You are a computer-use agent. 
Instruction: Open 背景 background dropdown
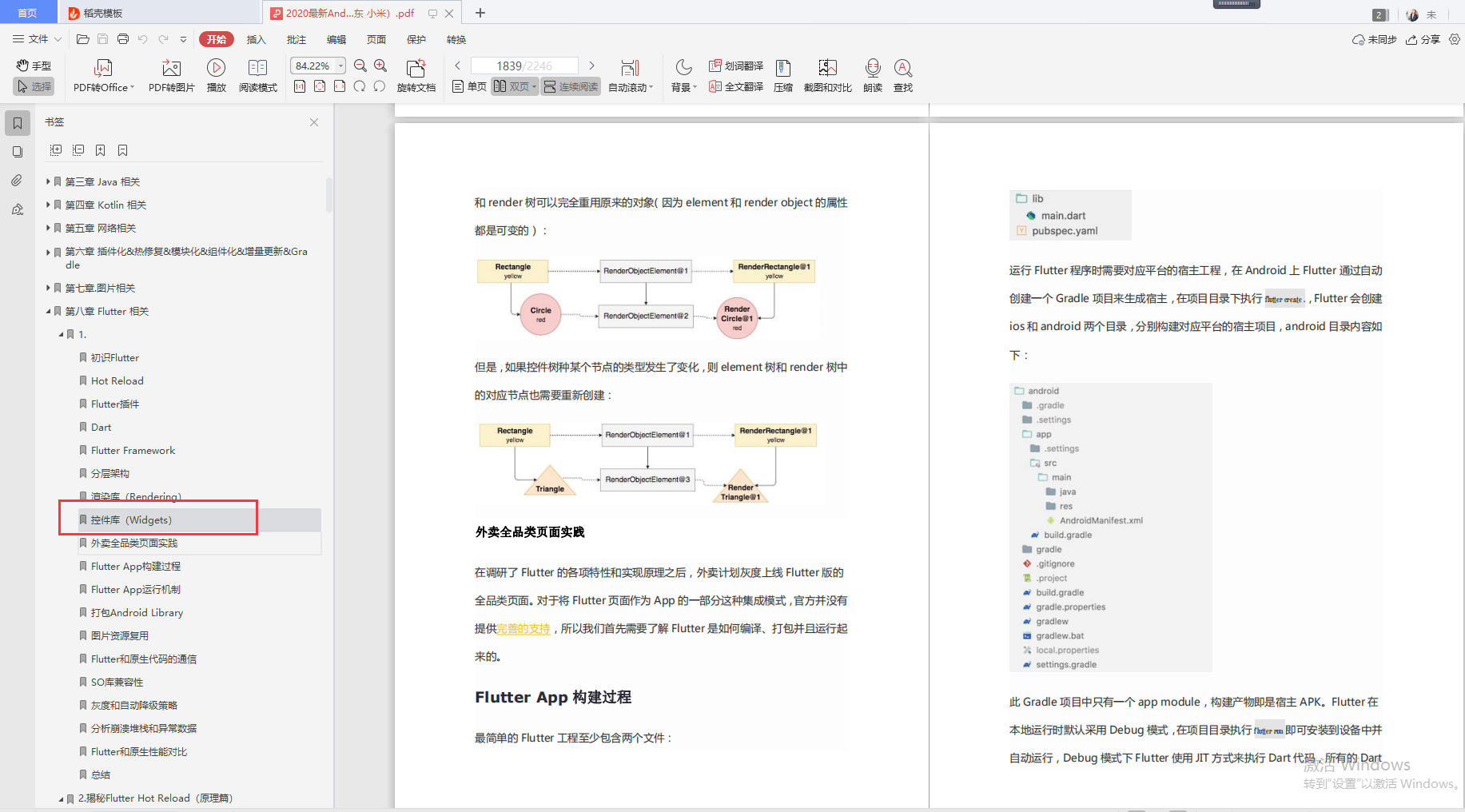click(684, 76)
